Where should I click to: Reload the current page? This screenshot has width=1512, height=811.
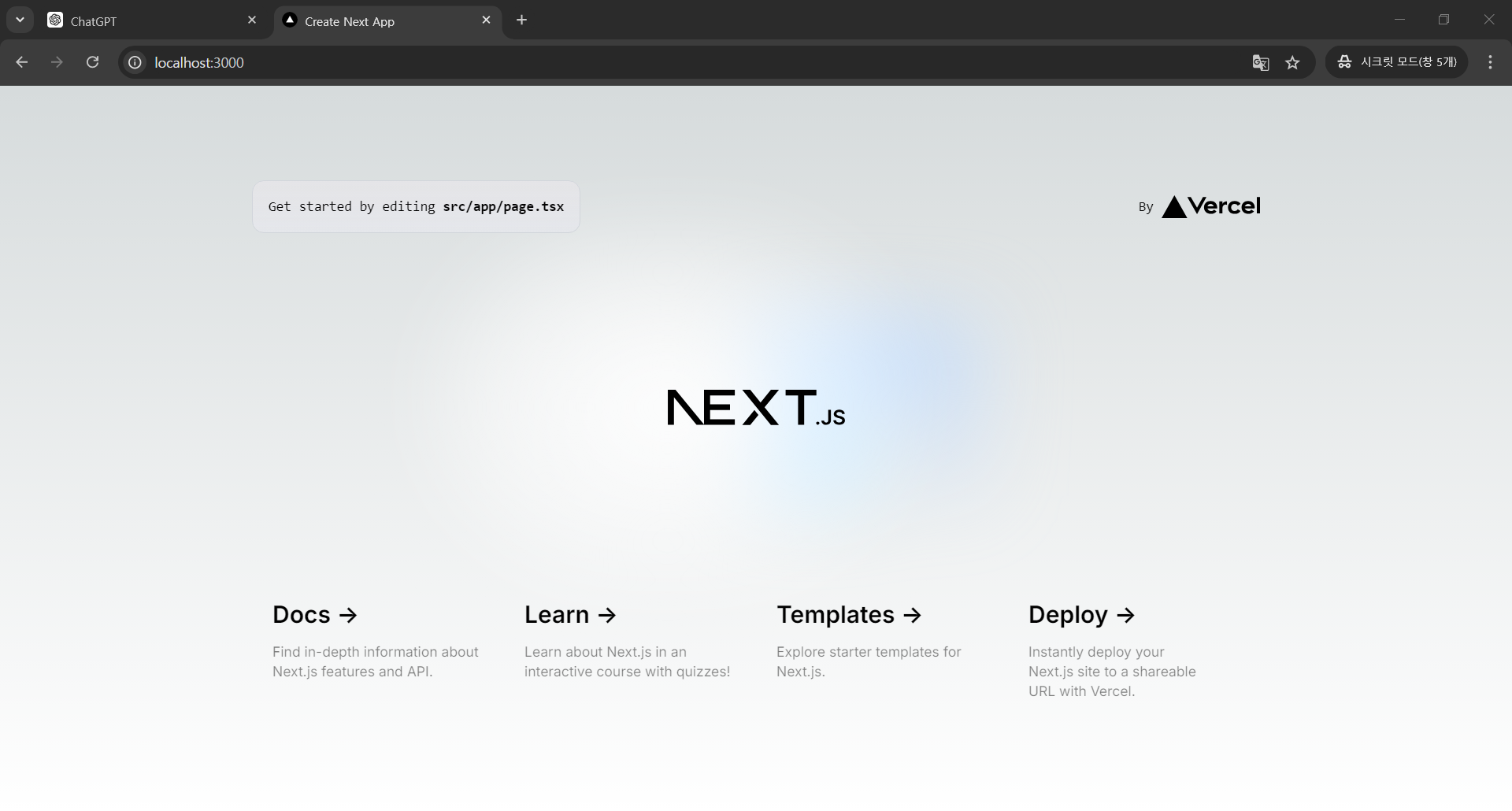click(92, 62)
